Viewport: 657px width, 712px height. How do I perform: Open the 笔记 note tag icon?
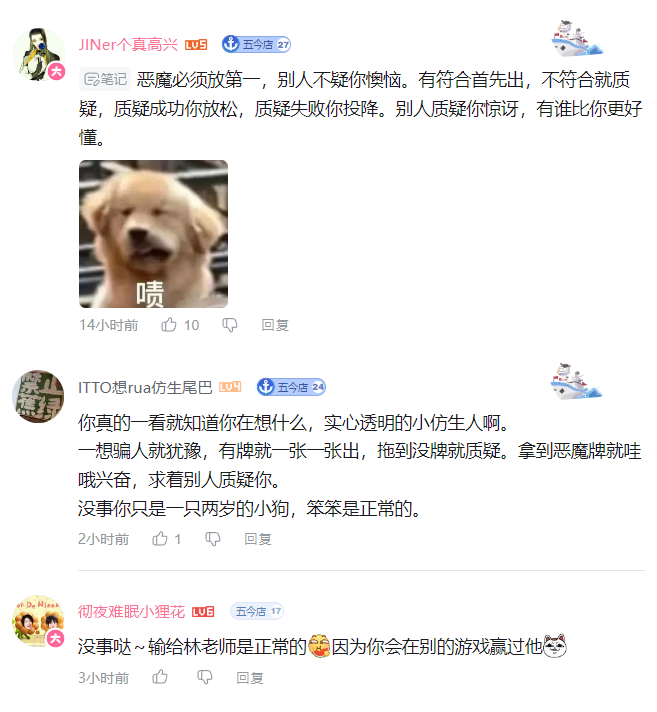[x=105, y=79]
